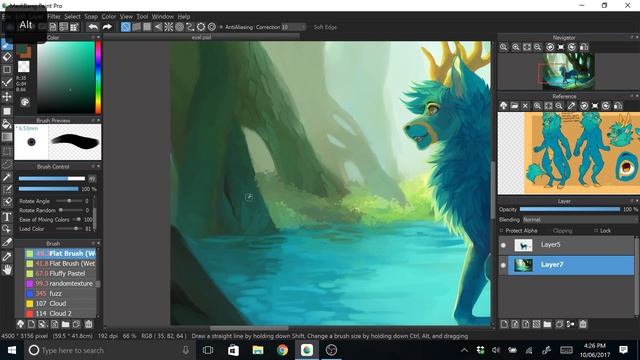Select the Fluffy Pastel brush

click(60, 273)
